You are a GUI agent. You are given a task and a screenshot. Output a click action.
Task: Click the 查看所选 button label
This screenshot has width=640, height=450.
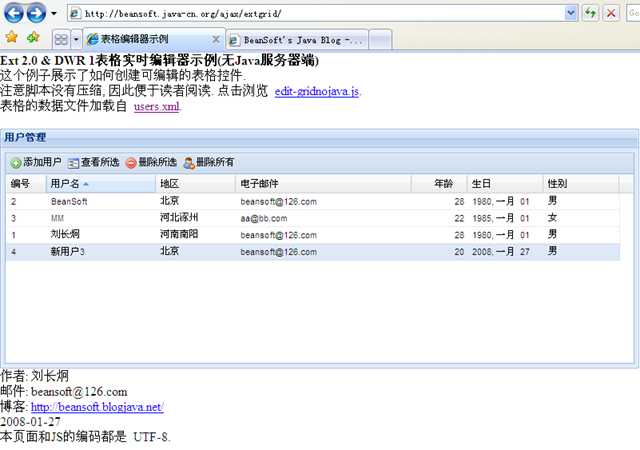[100, 162]
